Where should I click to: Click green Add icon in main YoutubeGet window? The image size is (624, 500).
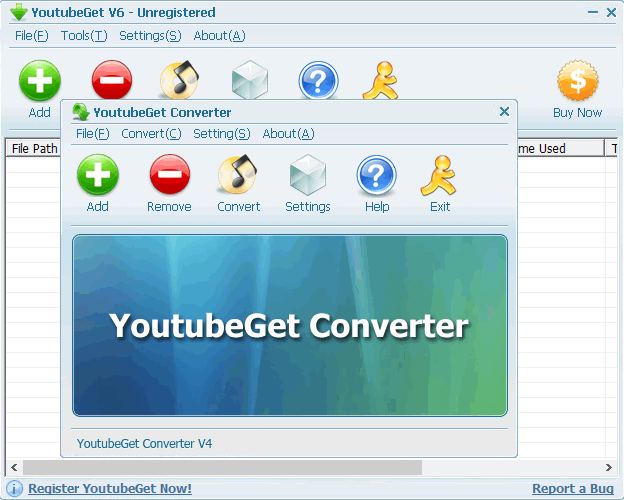click(40, 81)
